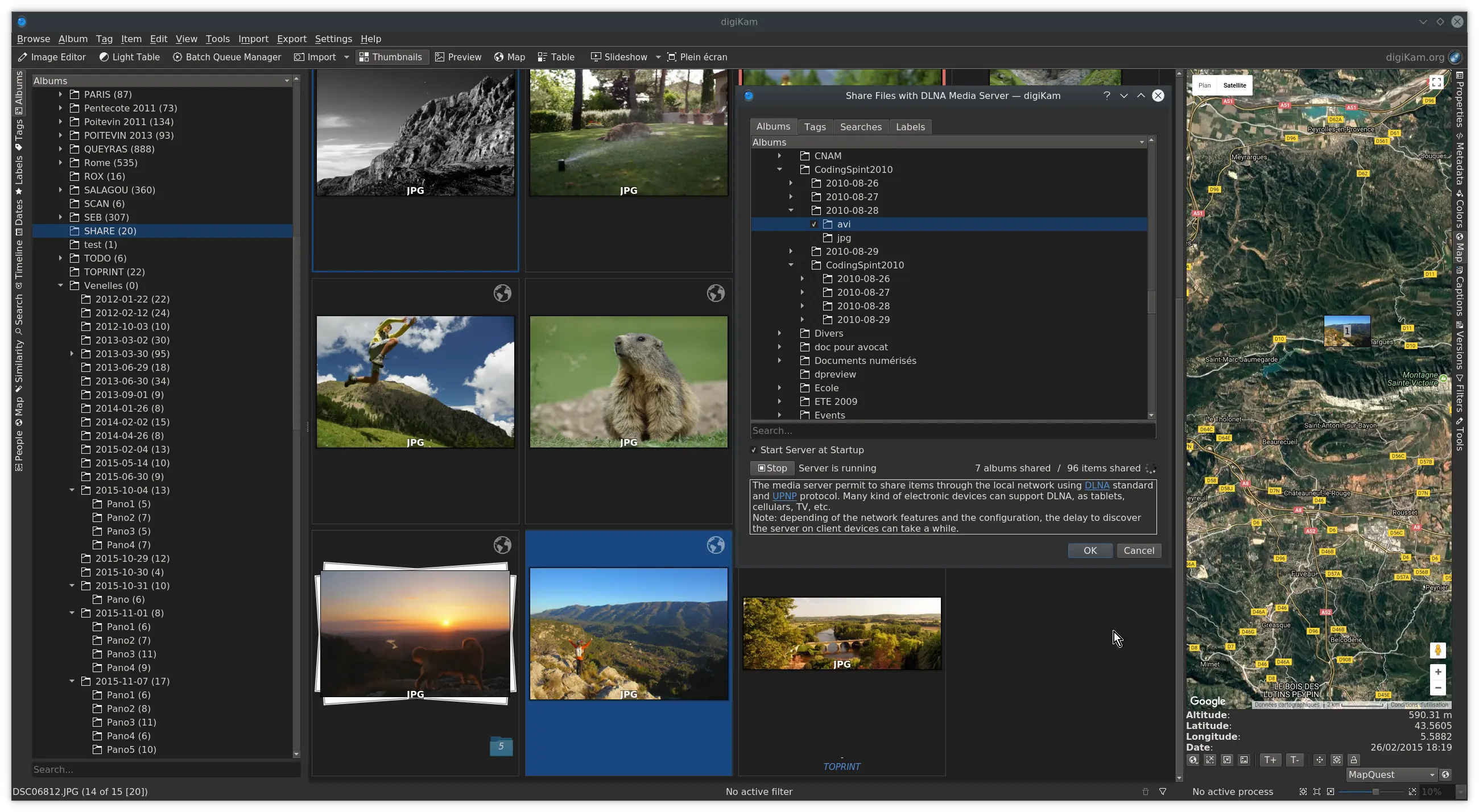Click the dialog help question mark icon
Image resolution: width=1479 pixels, height=812 pixels.
(x=1106, y=96)
